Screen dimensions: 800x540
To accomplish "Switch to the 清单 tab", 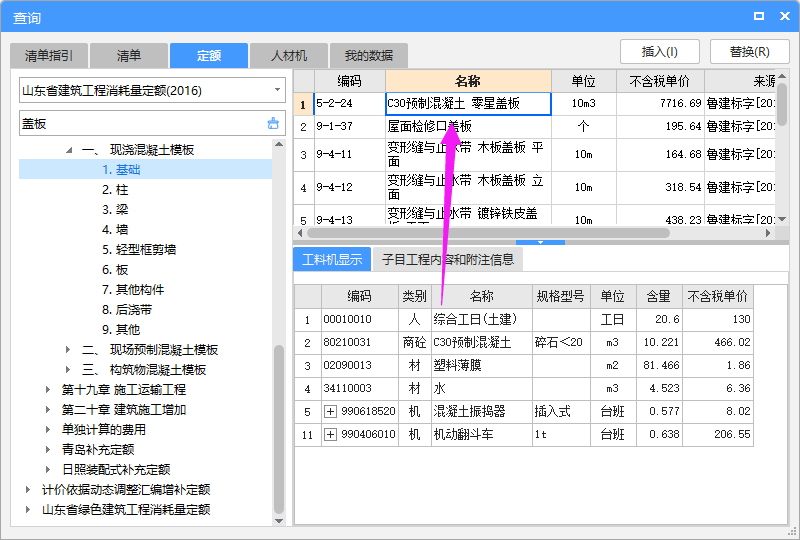I will click(129, 56).
